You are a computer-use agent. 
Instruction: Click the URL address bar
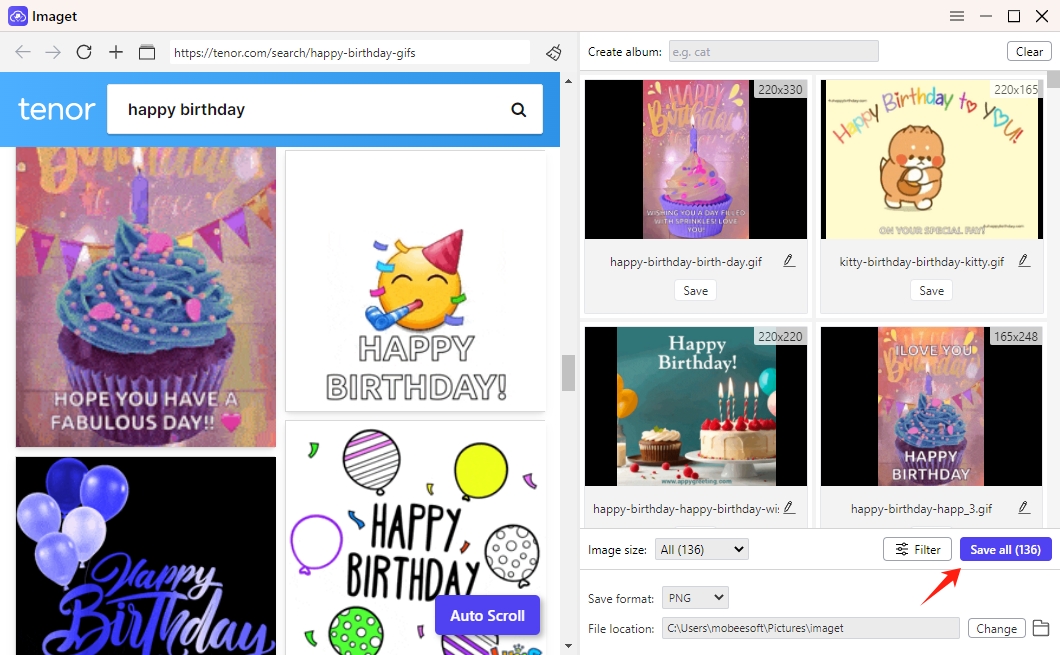[350, 52]
